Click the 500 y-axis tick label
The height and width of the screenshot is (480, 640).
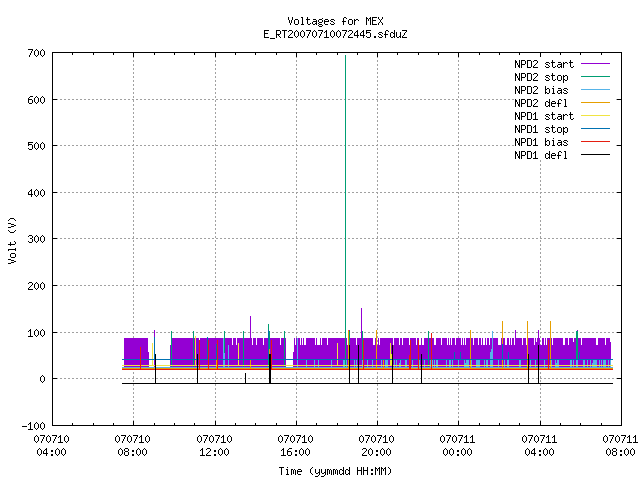tap(36, 147)
